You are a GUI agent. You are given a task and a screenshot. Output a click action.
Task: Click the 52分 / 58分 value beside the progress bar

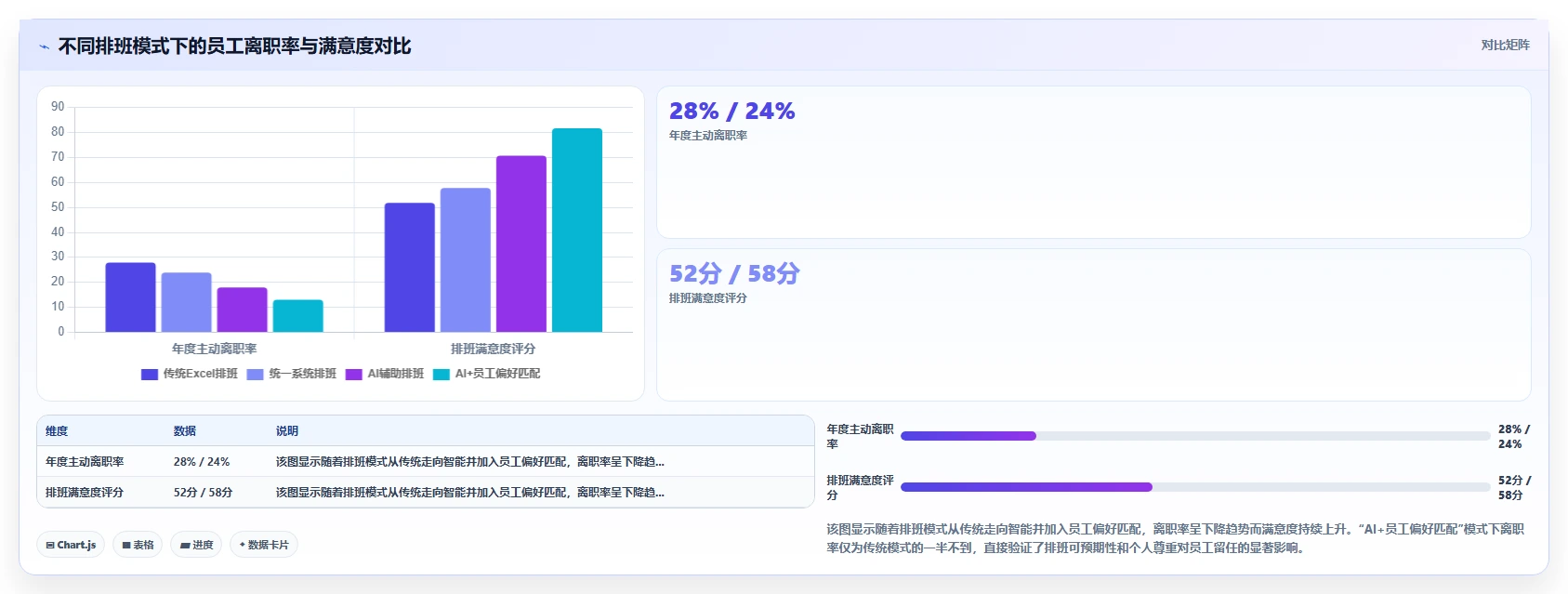click(x=1514, y=488)
